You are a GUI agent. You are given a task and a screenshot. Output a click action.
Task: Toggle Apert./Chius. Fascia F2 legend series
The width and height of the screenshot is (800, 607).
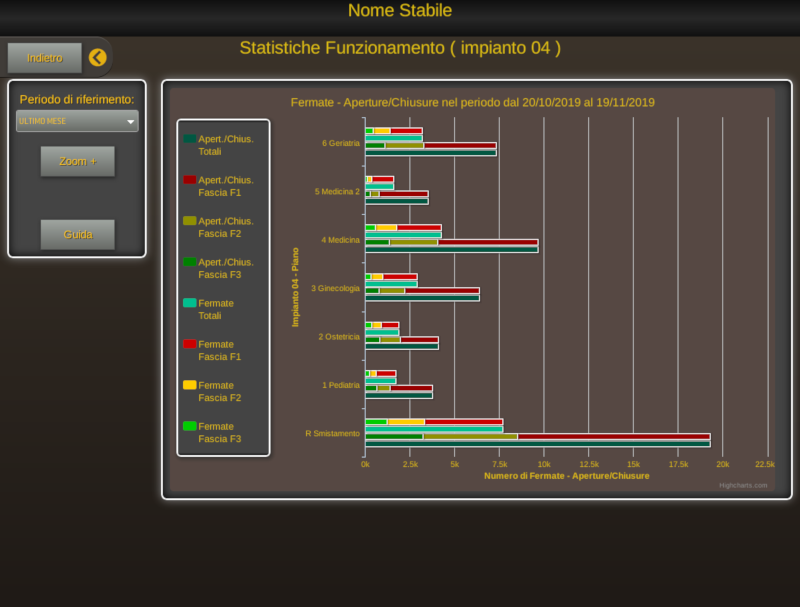pyautogui.click(x=218, y=227)
